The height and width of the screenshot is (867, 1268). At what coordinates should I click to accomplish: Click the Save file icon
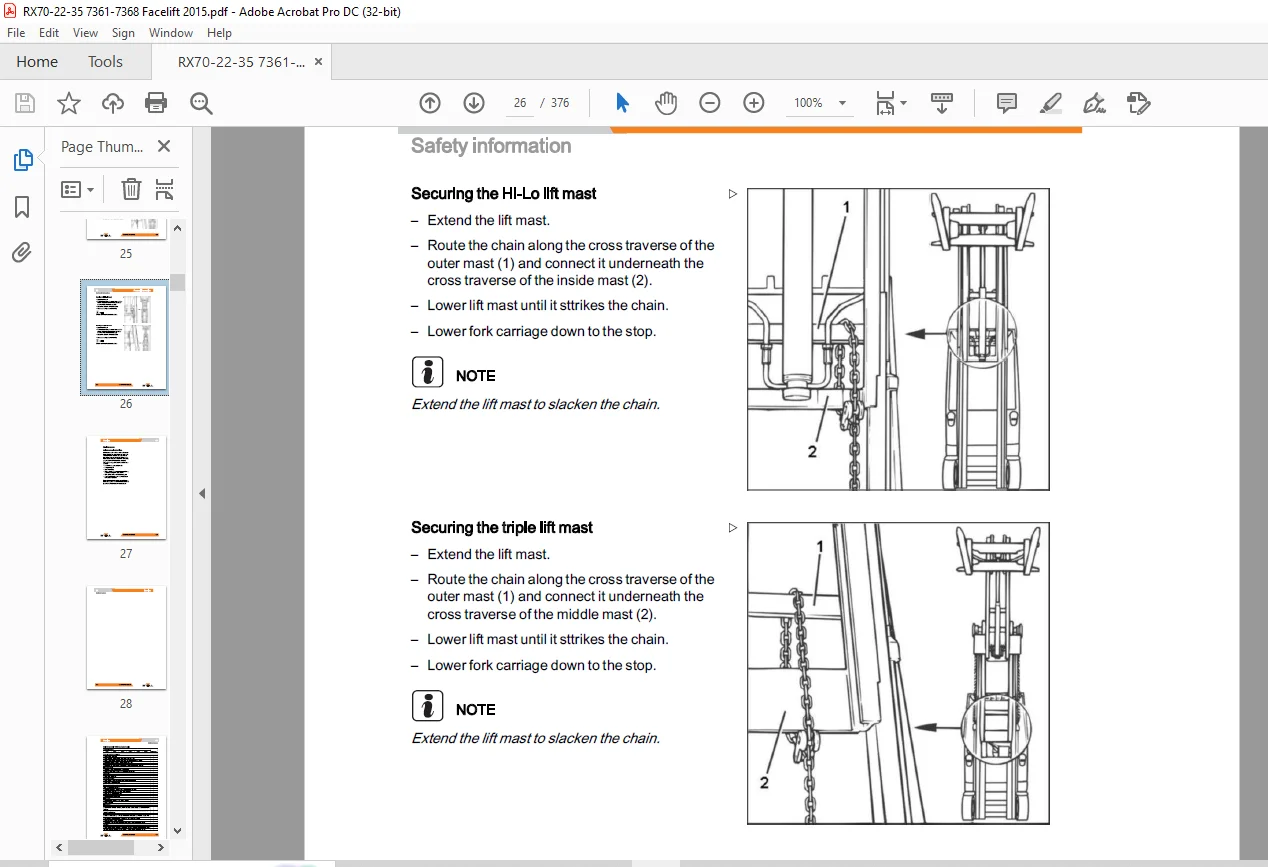pyautogui.click(x=25, y=103)
